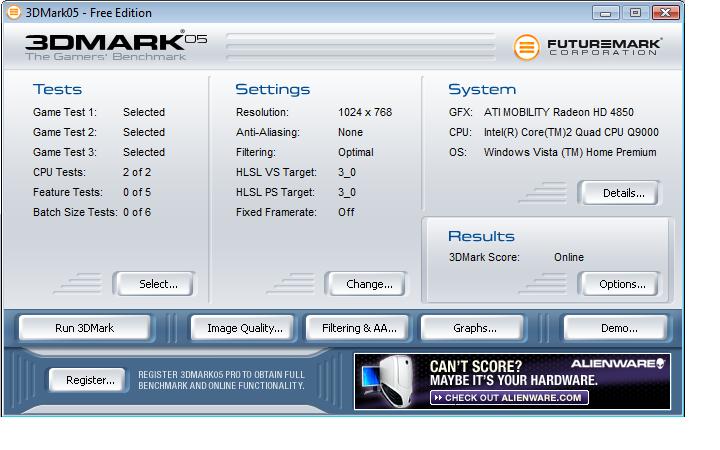This screenshot has width=720, height=450.
Task: Click the Fixed Framerate value Off
Action: pos(346,212)
